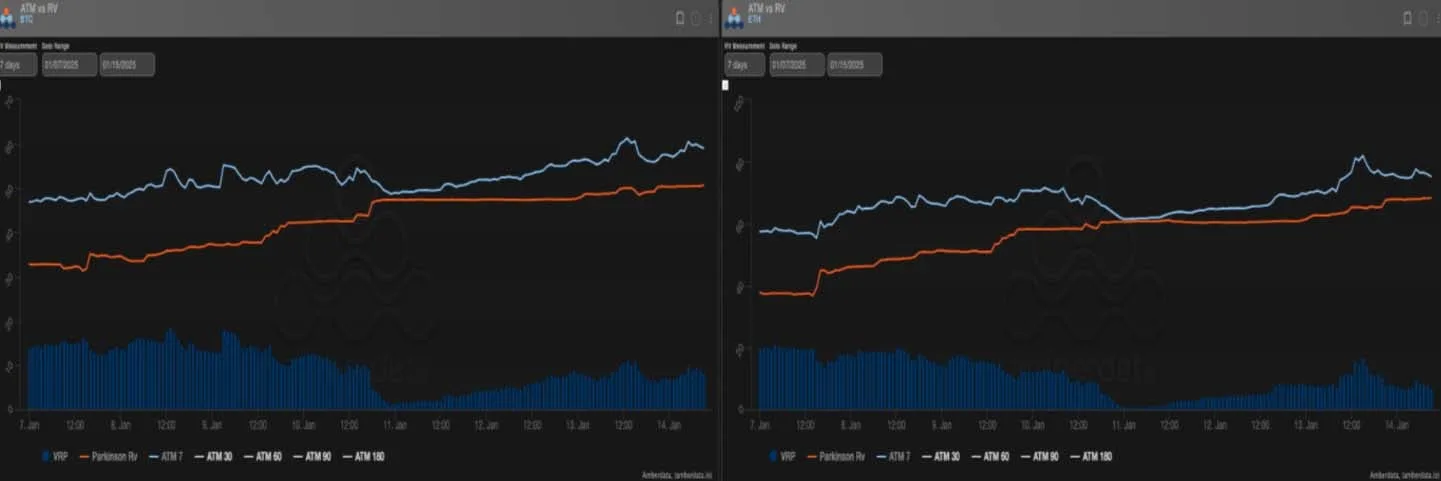This screenshot has width=1441, height=481.
Task: Click the BTC panel bookmark icon
Action: 680,18
